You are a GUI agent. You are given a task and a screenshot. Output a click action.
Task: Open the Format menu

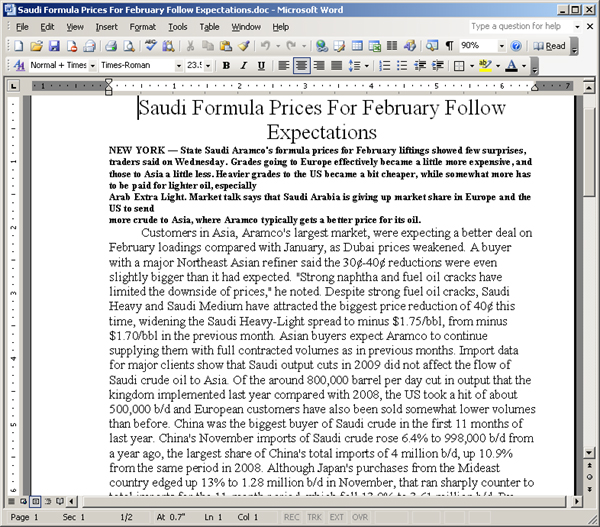pos(143,26)
